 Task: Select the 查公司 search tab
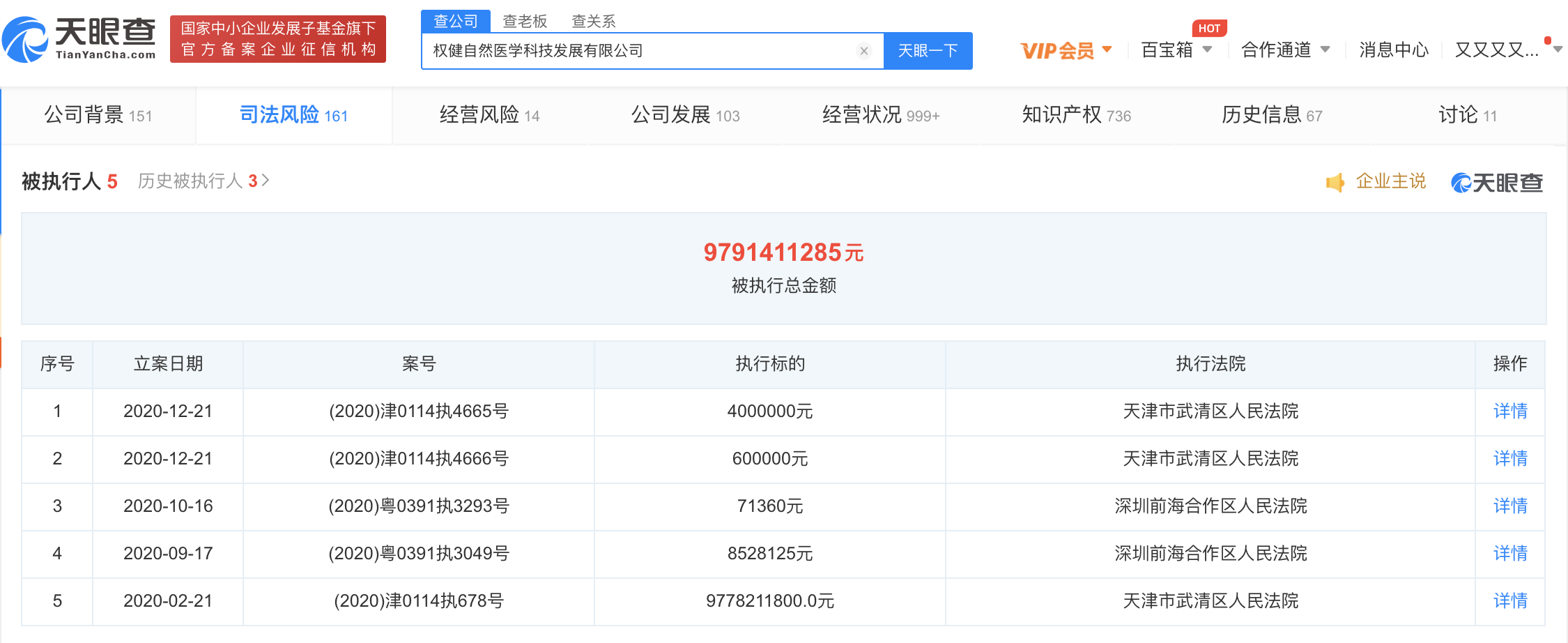[456, 21]
